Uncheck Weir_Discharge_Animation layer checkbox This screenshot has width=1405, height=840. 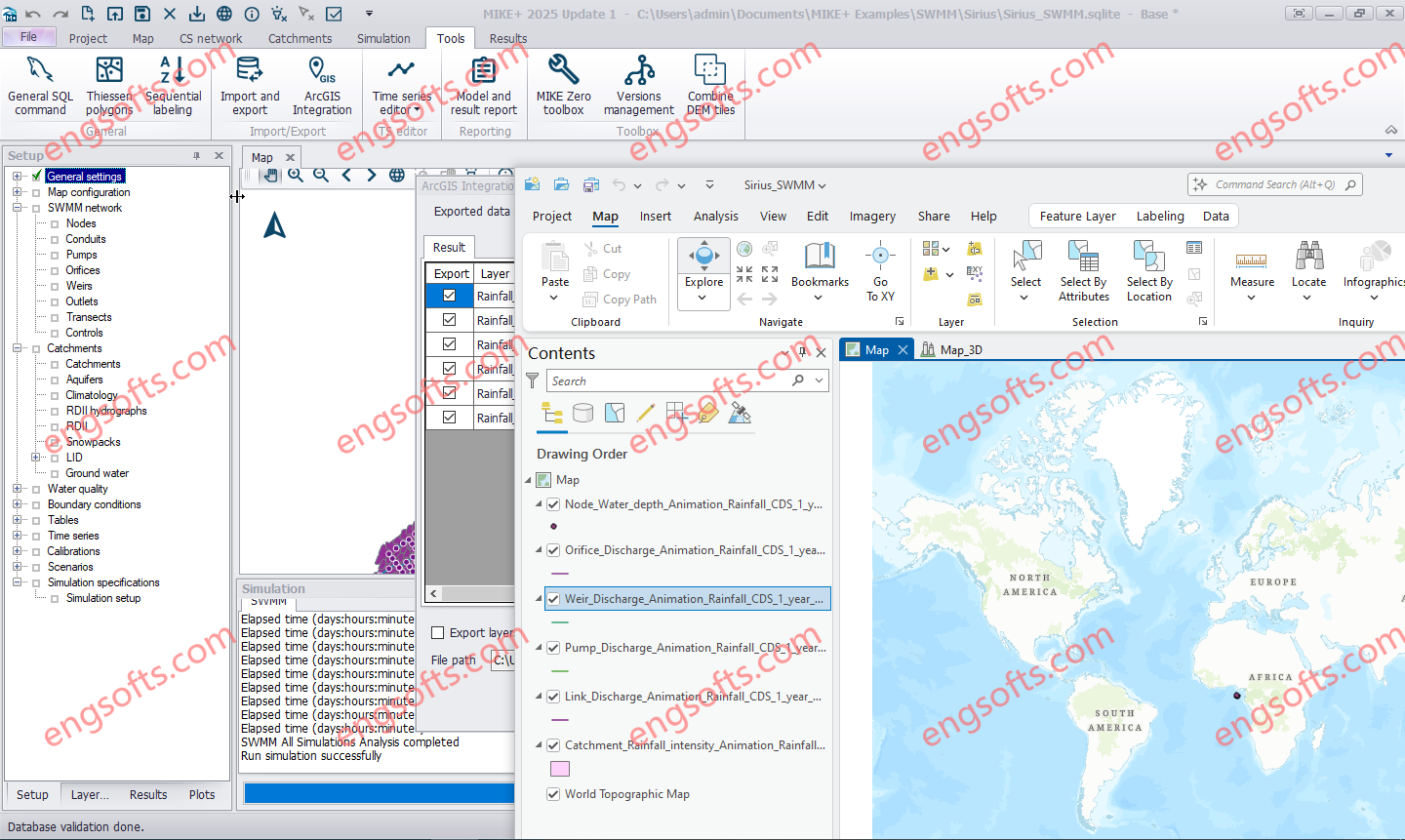553,599
